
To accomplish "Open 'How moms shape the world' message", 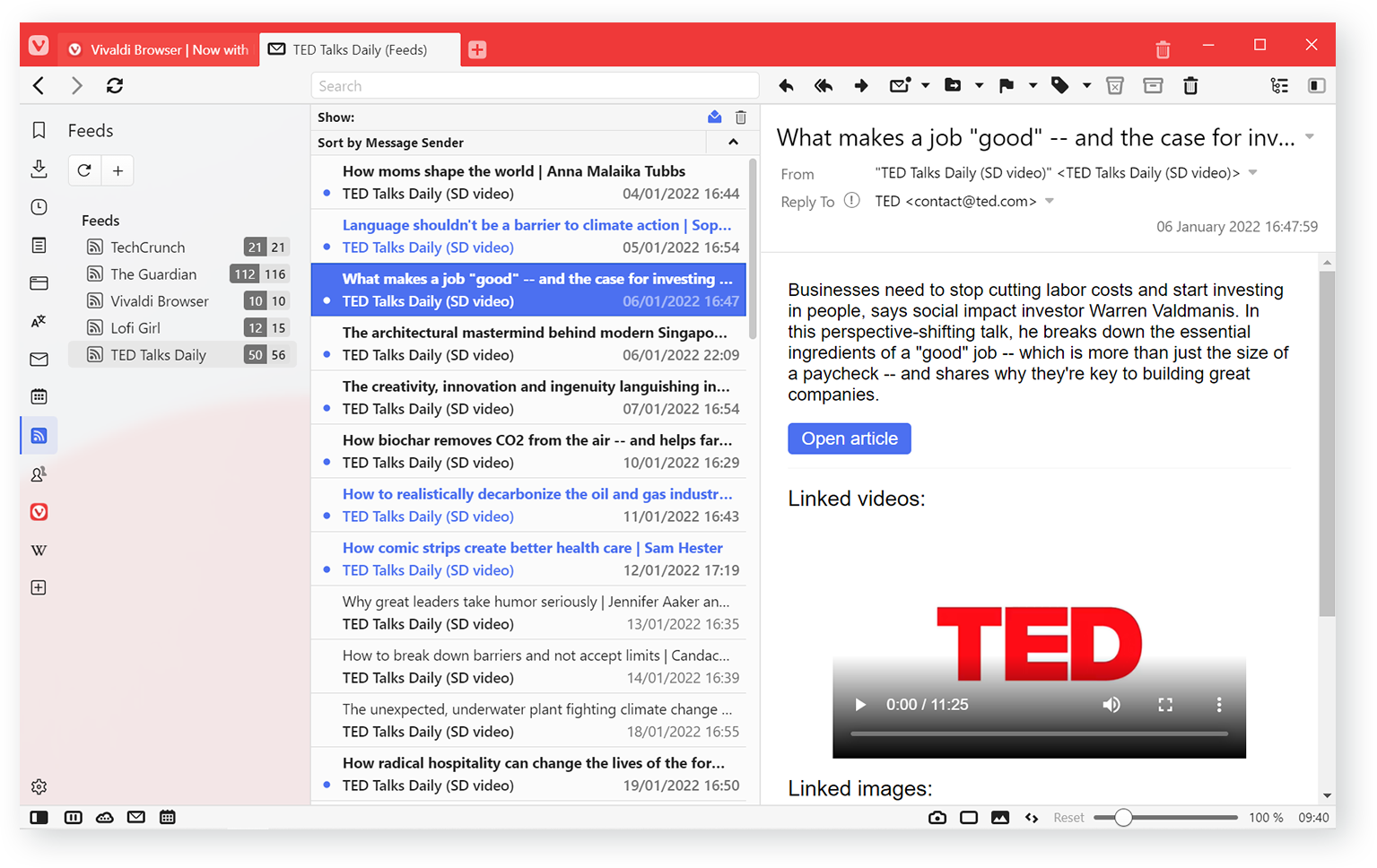I will pos(528,182).
